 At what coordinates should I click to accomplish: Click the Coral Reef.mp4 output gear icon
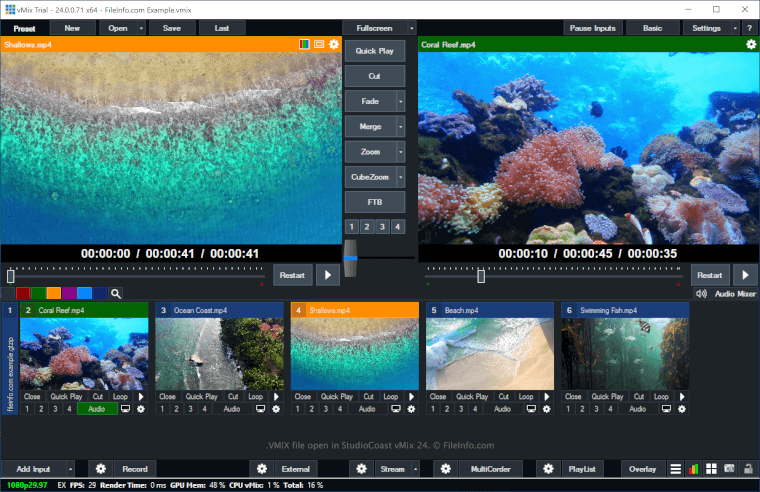tap(751, 44)
